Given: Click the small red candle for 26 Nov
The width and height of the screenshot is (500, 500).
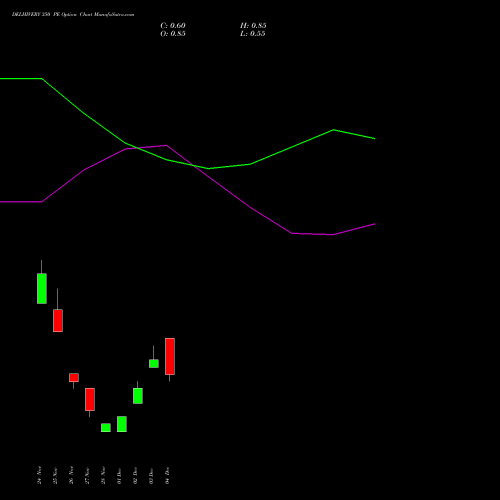Looking at the screenshot, I should (x=74, y=377).
